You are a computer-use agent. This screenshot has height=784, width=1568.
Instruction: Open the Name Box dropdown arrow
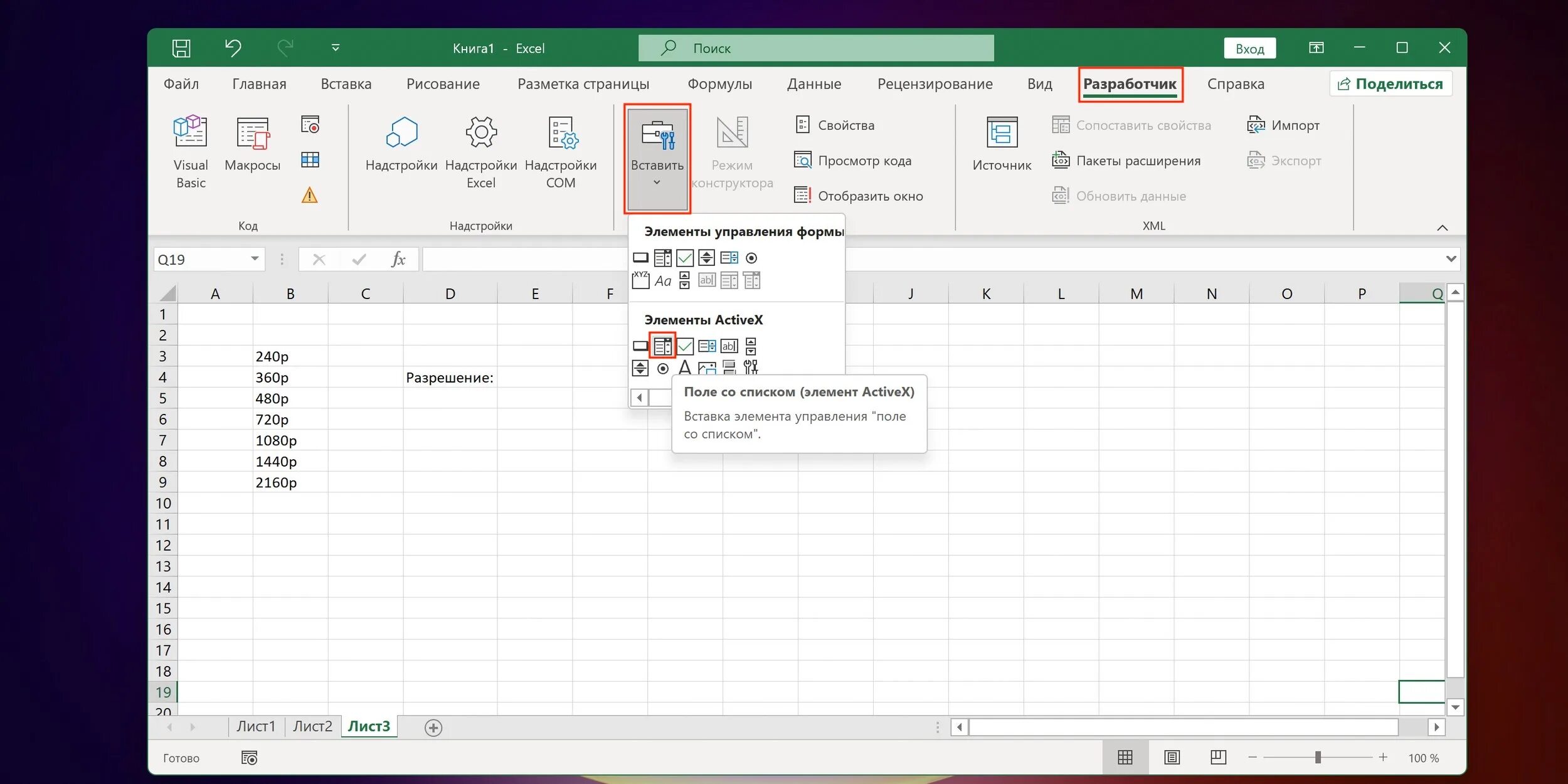pos(255,259)
